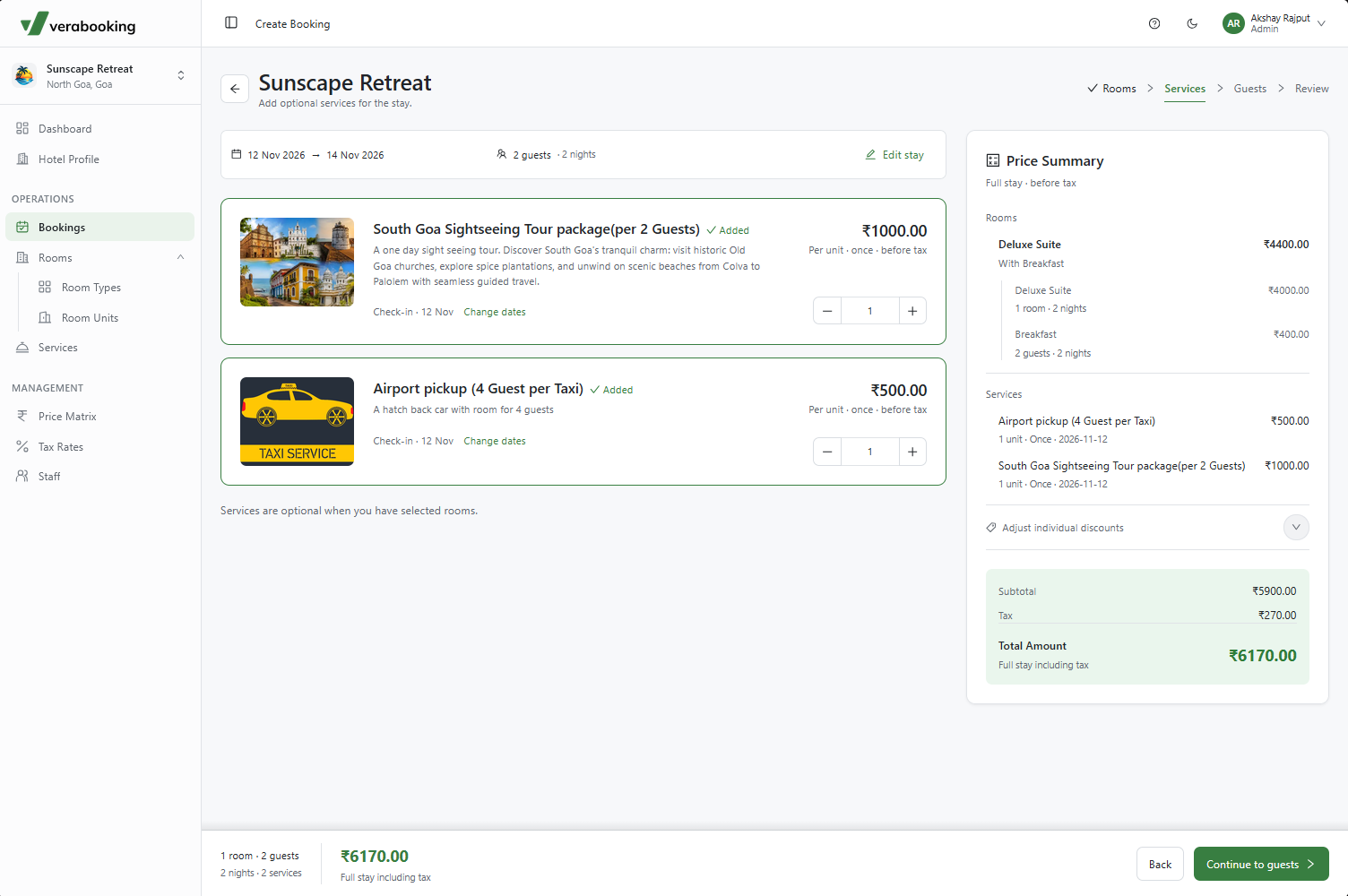This screenshot has width=1348, height=896.
Task: Expand Adjust individual discounts chevron
Action: [x=1296, y=528]
